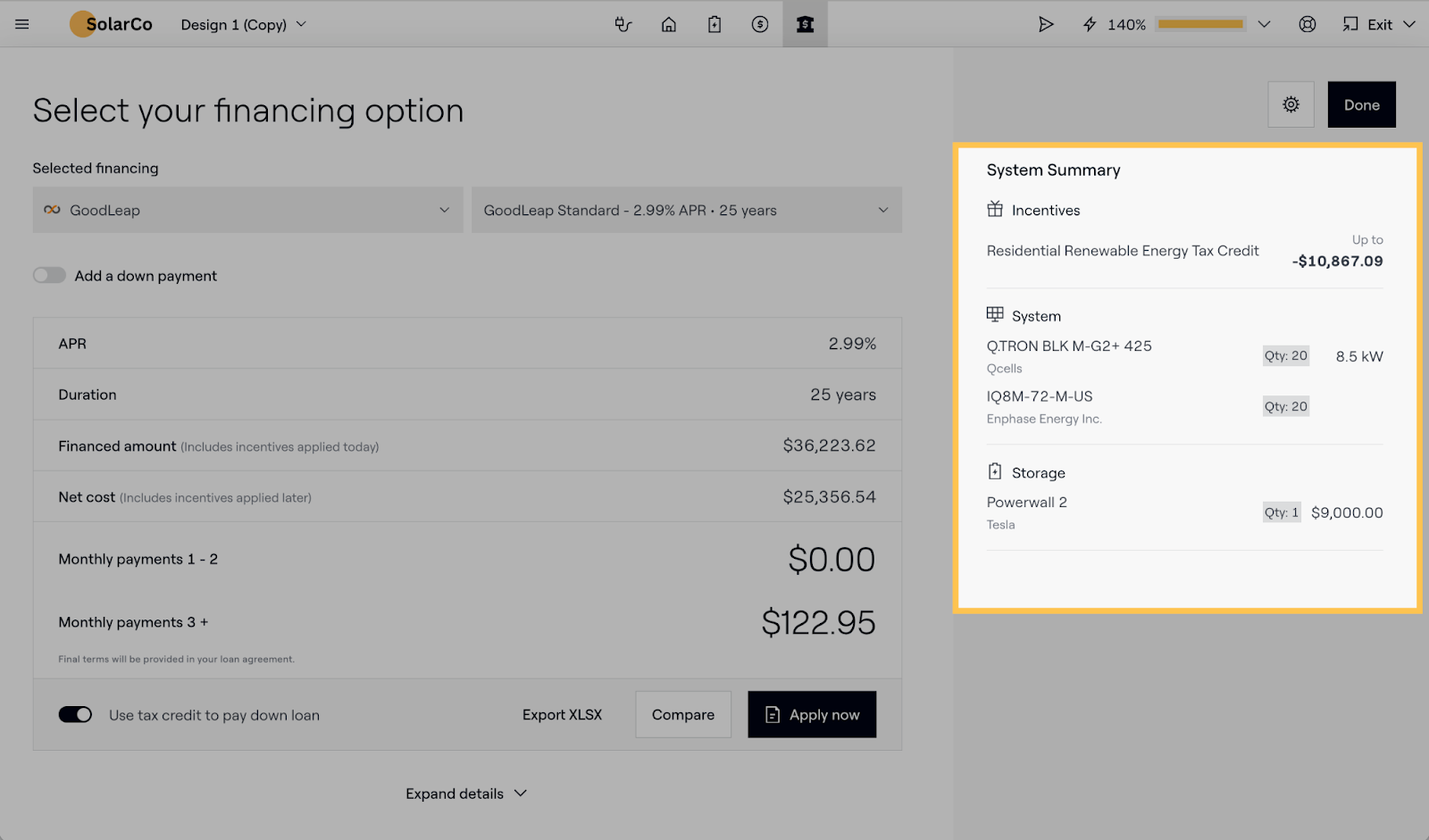Open the help lifebuoy icon
The image size is (1429, 840).
(x=1308, y=24)
